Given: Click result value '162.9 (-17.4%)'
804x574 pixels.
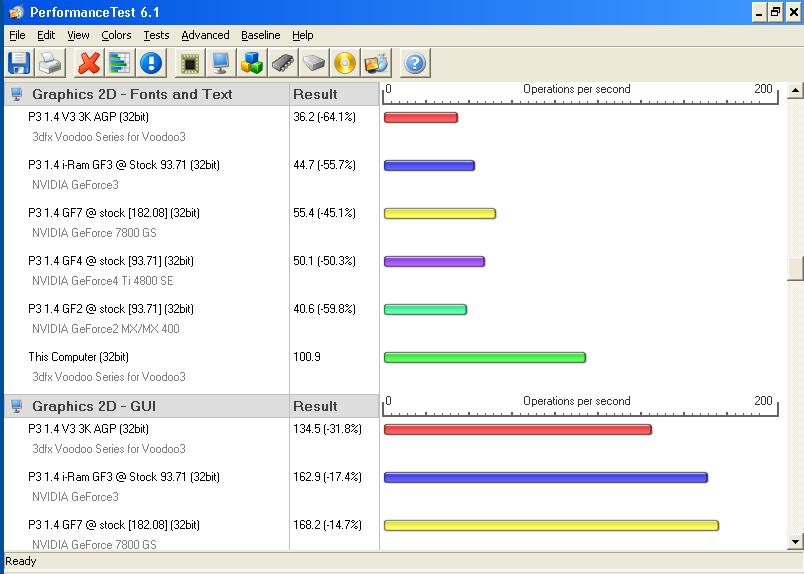Looking at the screenshot, I should coord(327,477).
